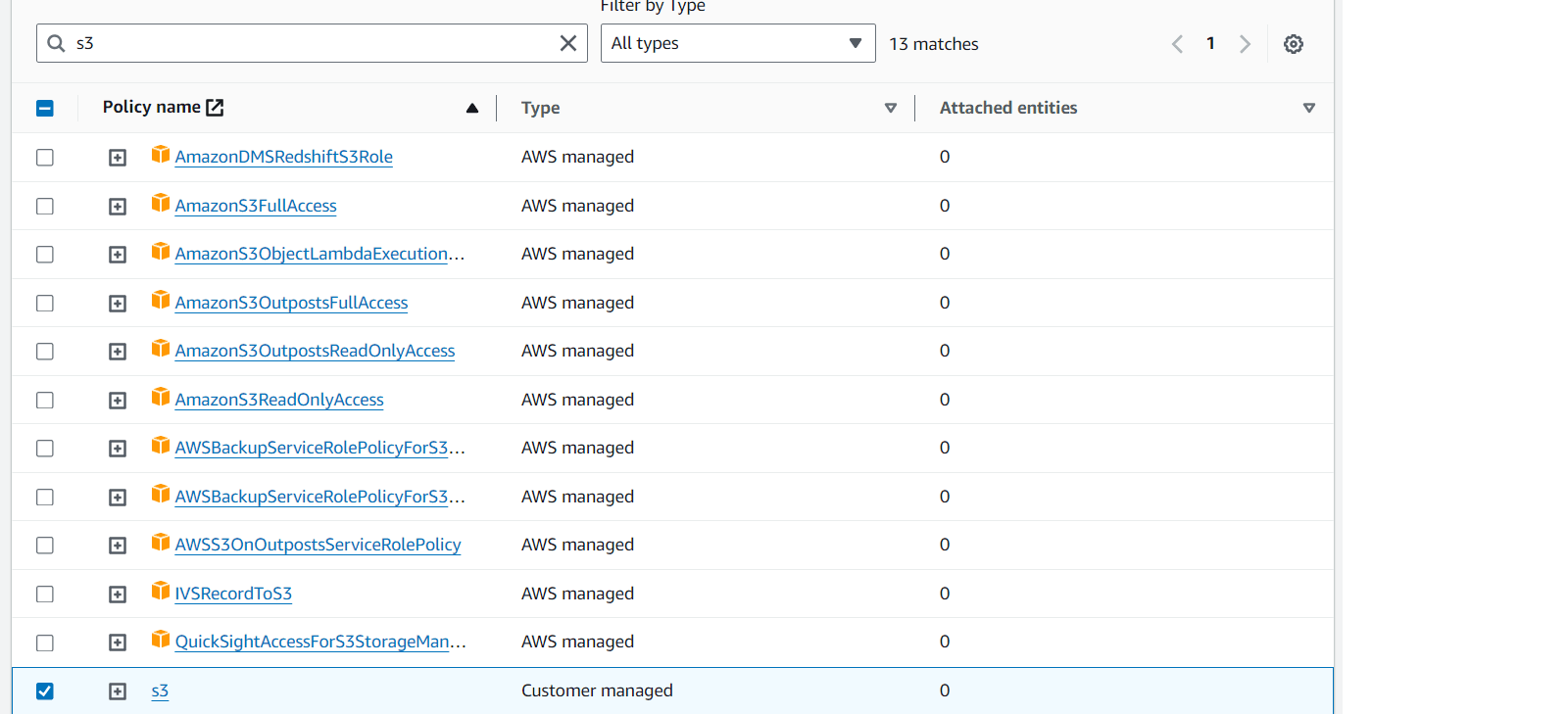The width and height of the screenshot is (1568, 714).
Task: Toggle the select-all policies header checkbox
Action: (45, 109)
